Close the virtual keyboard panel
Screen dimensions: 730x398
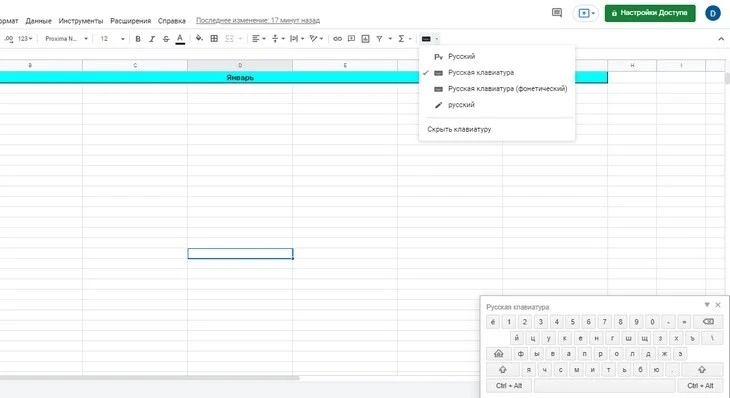(x=718, y=305)
